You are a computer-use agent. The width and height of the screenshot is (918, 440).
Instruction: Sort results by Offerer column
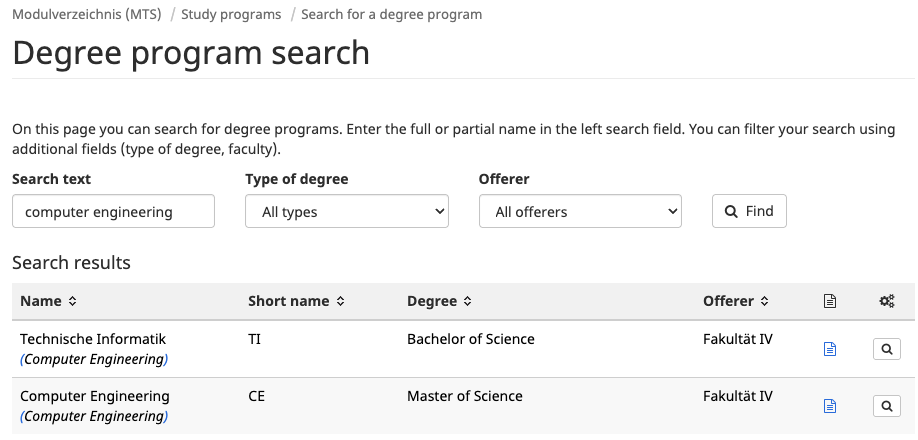(735, 301)
